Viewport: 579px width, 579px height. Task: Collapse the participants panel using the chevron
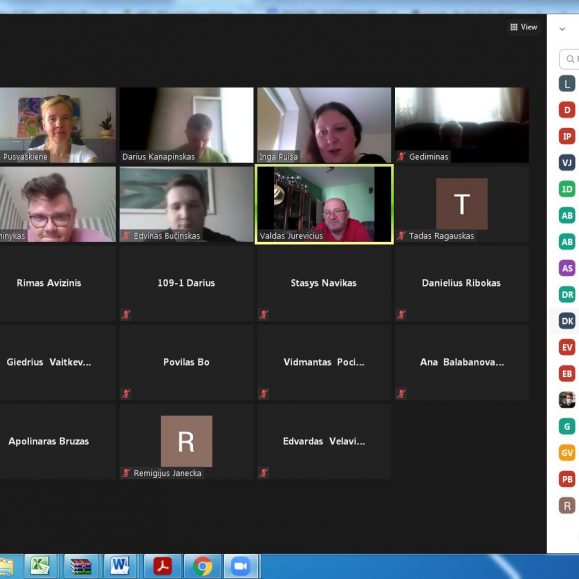pyautogui.click(x=562, y=29)
